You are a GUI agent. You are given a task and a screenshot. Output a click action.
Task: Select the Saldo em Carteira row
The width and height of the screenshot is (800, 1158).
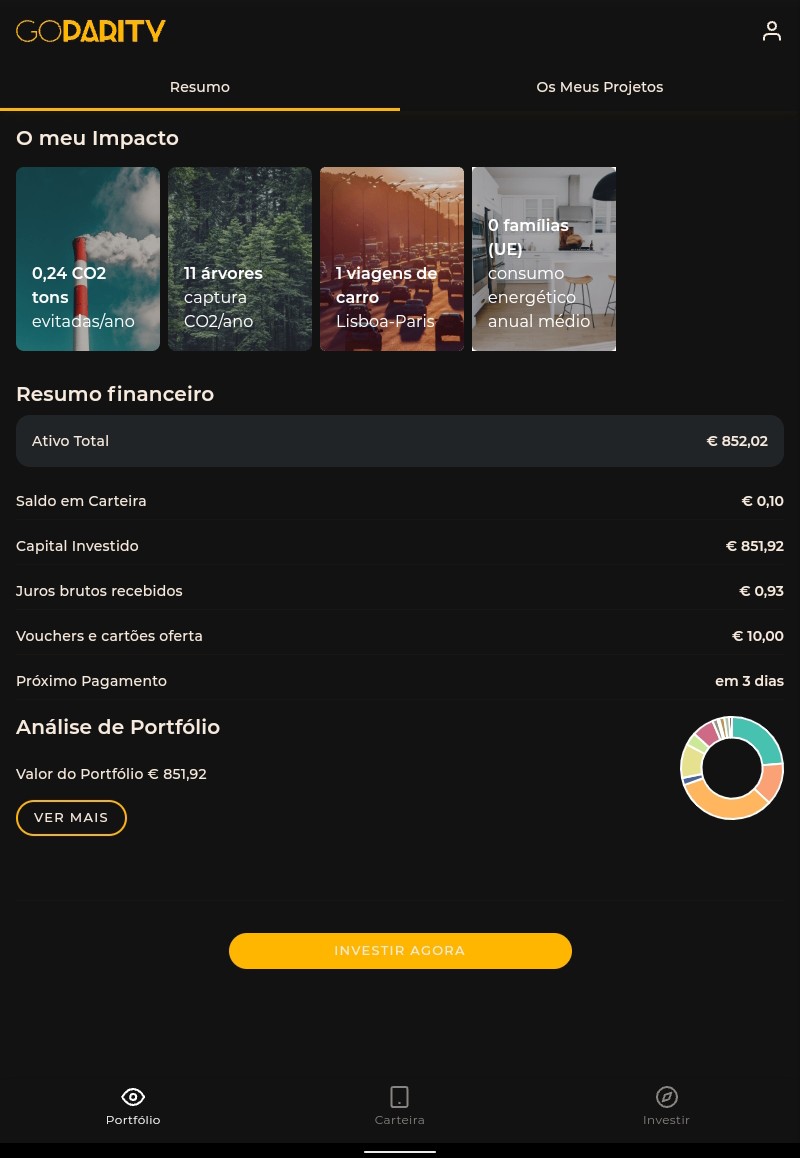(x=400, y=501)
